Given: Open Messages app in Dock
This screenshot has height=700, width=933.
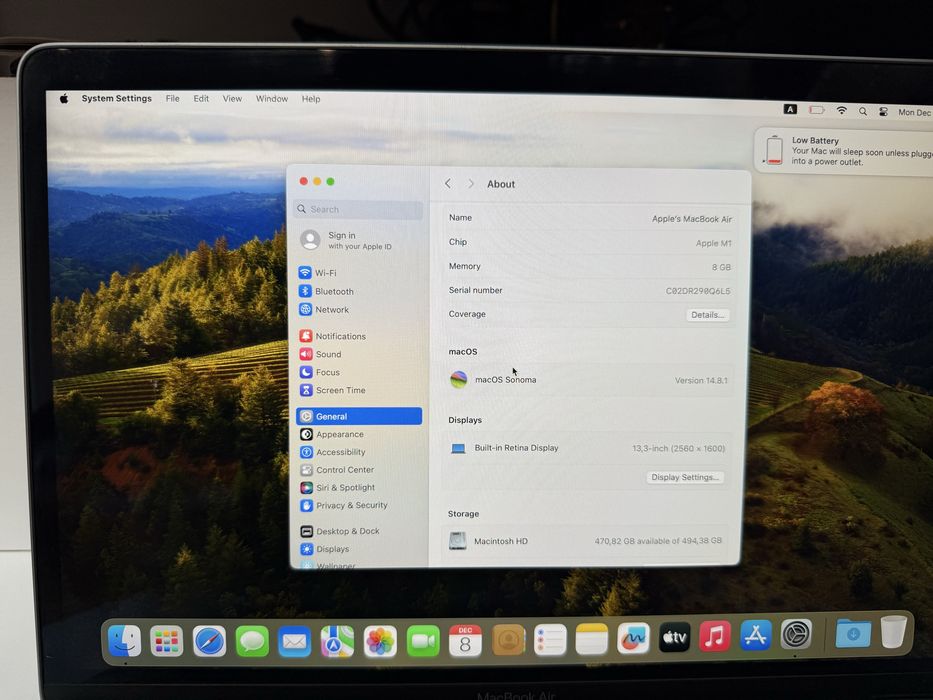Looking at the screenshot, I should click(x=252, y=642).
